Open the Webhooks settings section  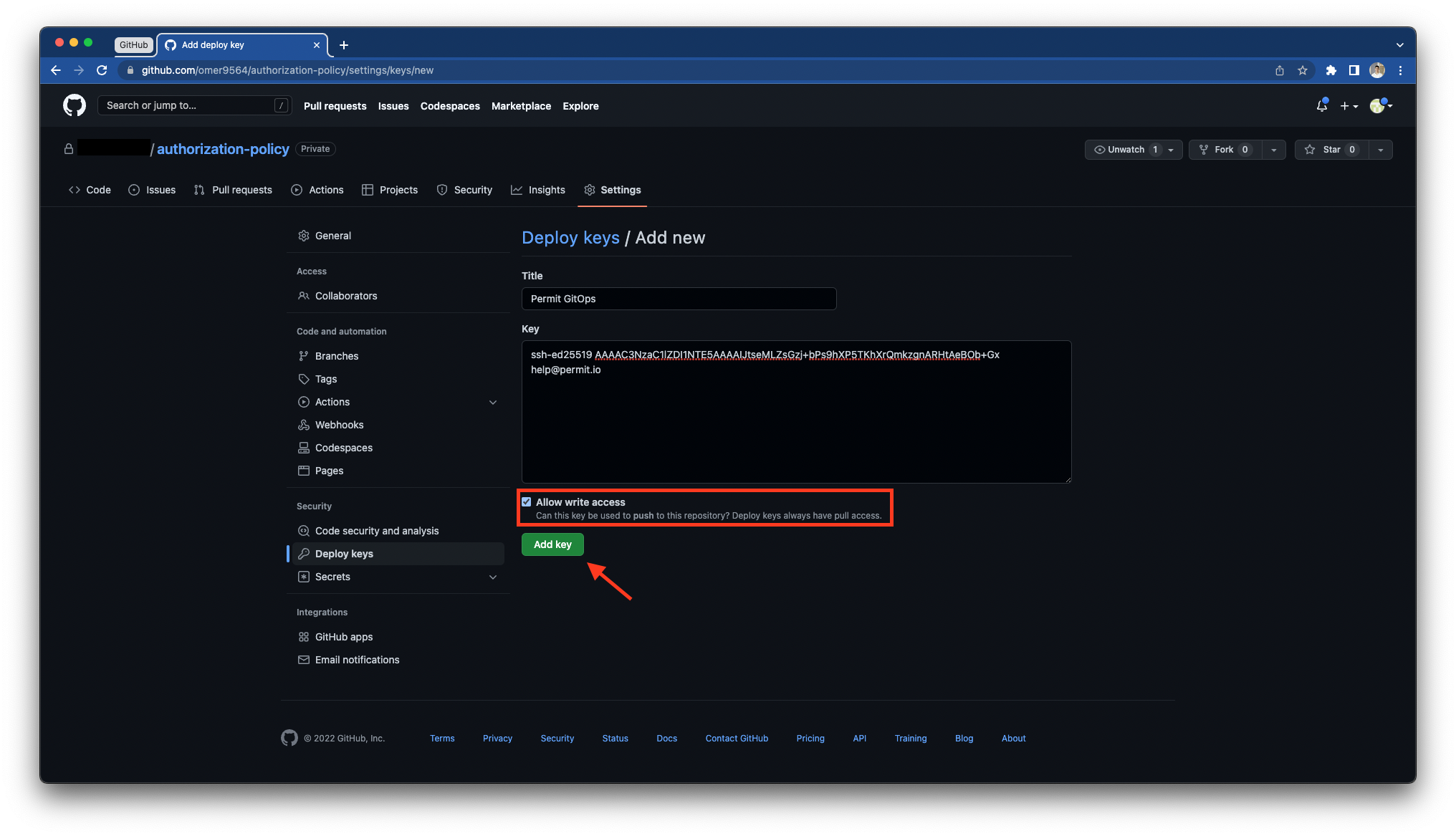click(x=338, y=424)
